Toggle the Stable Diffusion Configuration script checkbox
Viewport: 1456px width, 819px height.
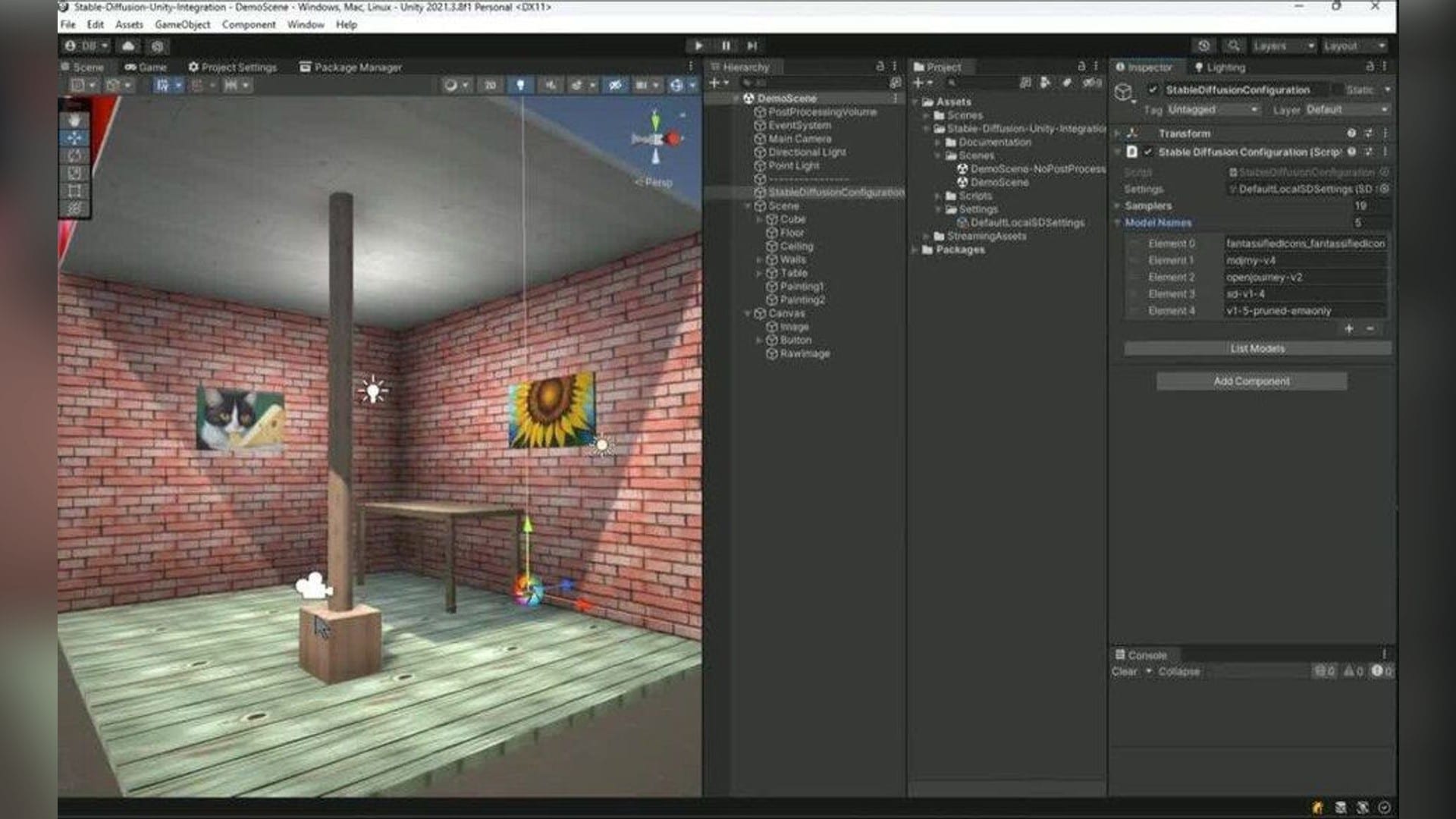(x=1148, y=152)
